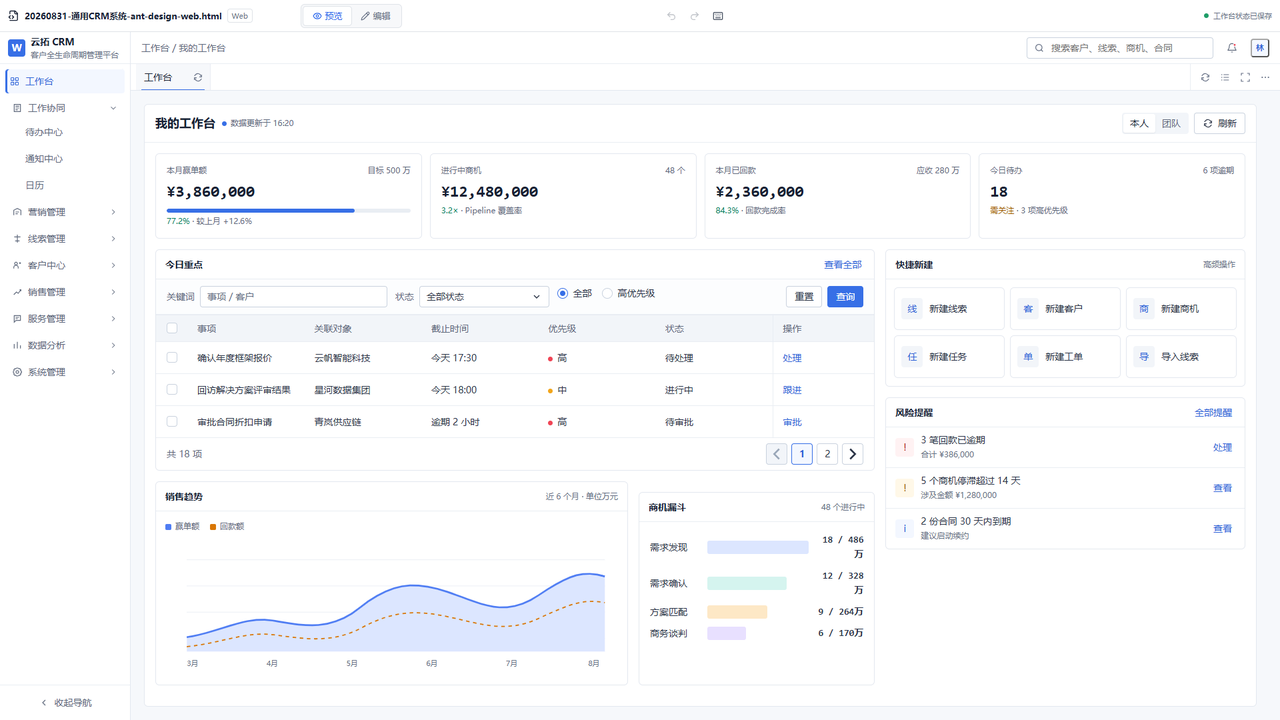
Task: Click the 刷新 button
Action: 1219,123
